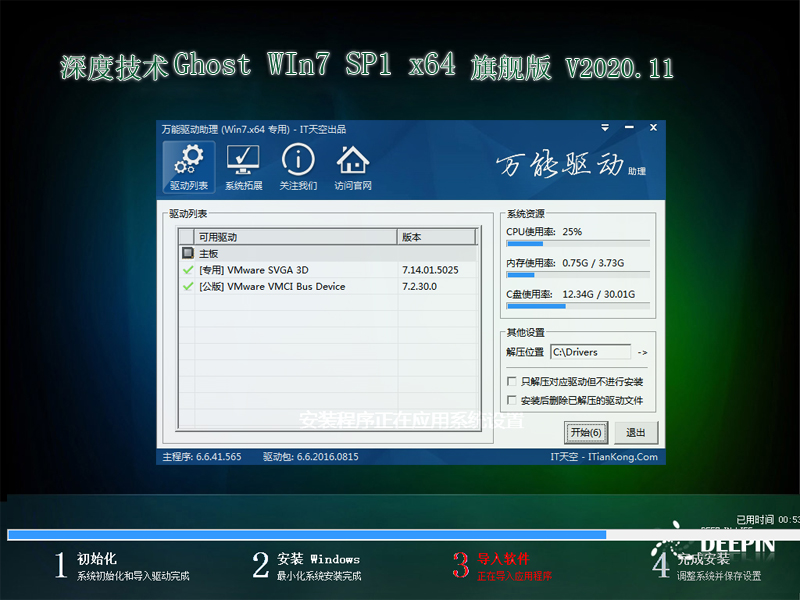Click the 内存使用率 memory usage bar
The image size is (800, 600).
click(578, 275)
